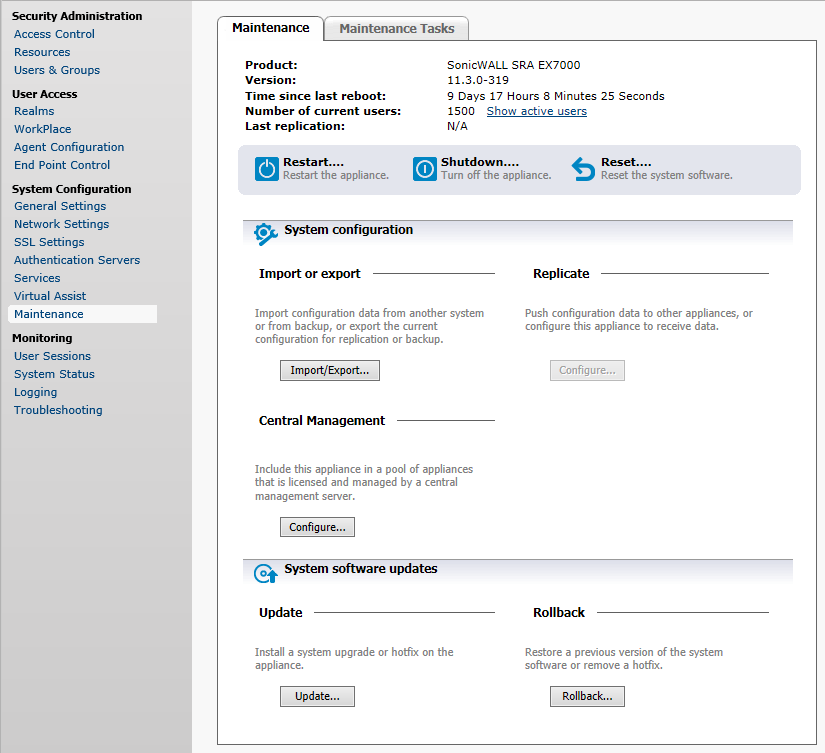Click the Restart.... label
Image resolution: width=825 pixels, height=753 pixels.
314,162
